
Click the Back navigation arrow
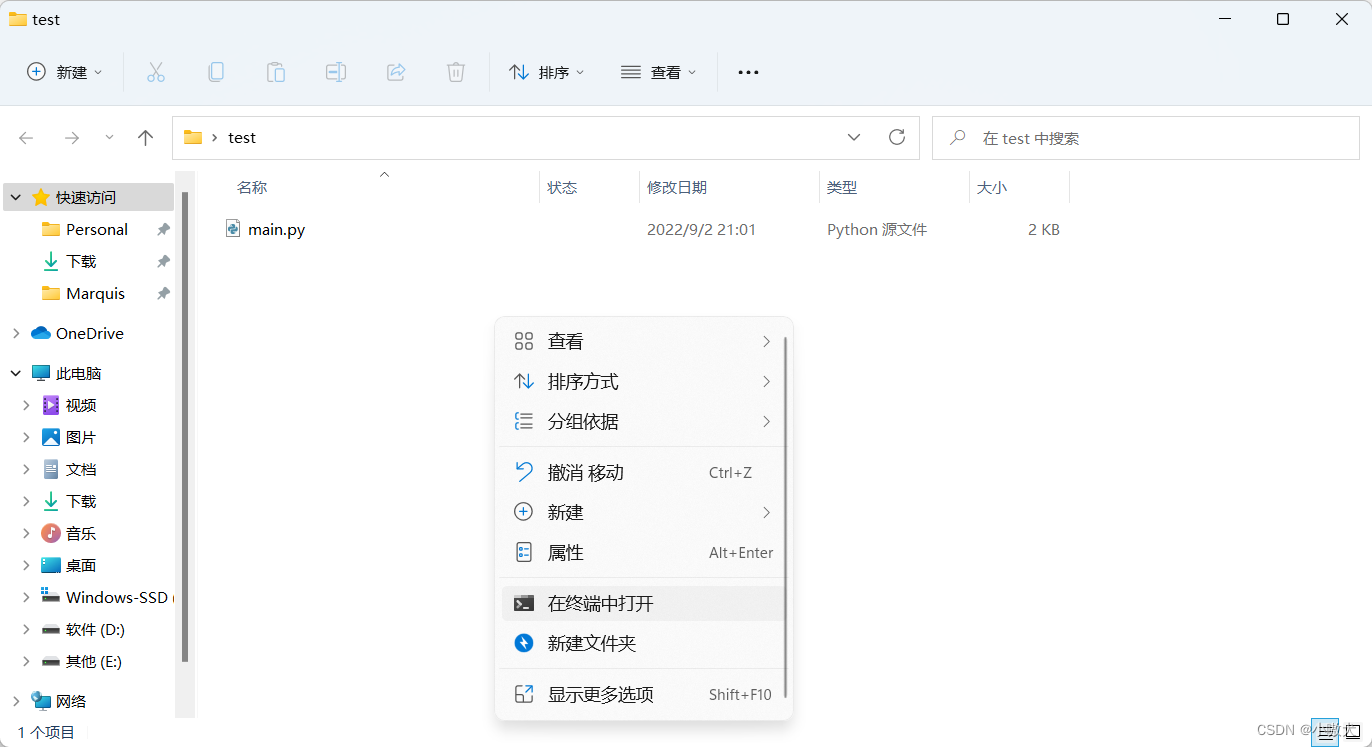[26, 137]
